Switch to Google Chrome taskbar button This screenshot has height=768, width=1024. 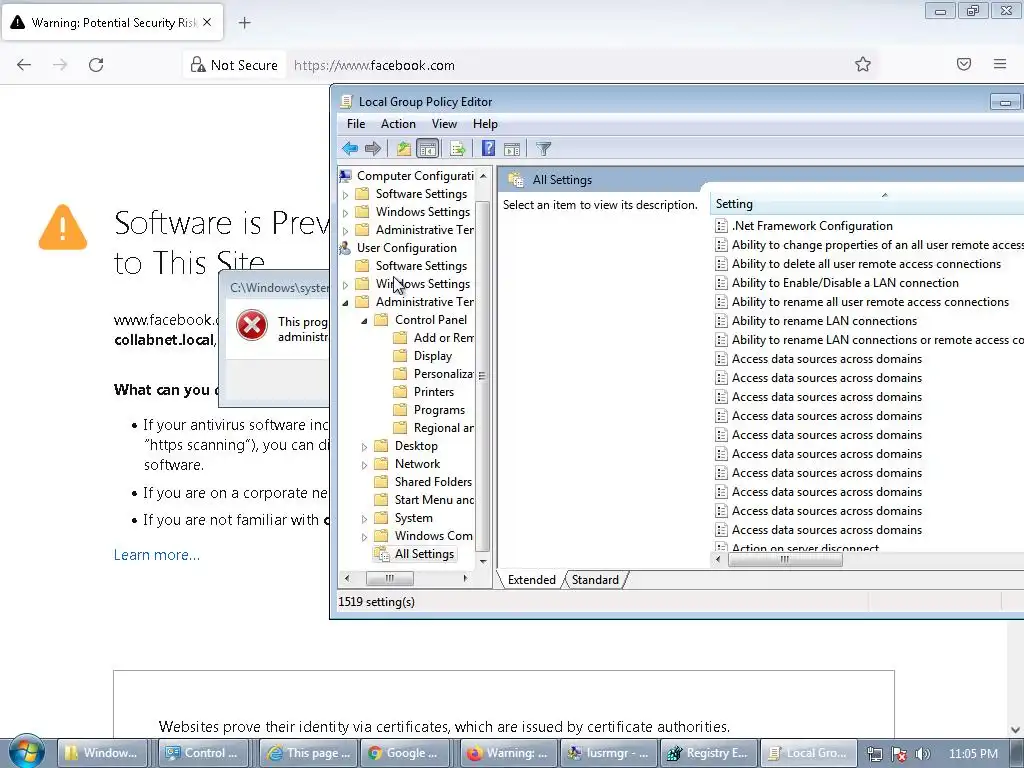click(405, 753)
